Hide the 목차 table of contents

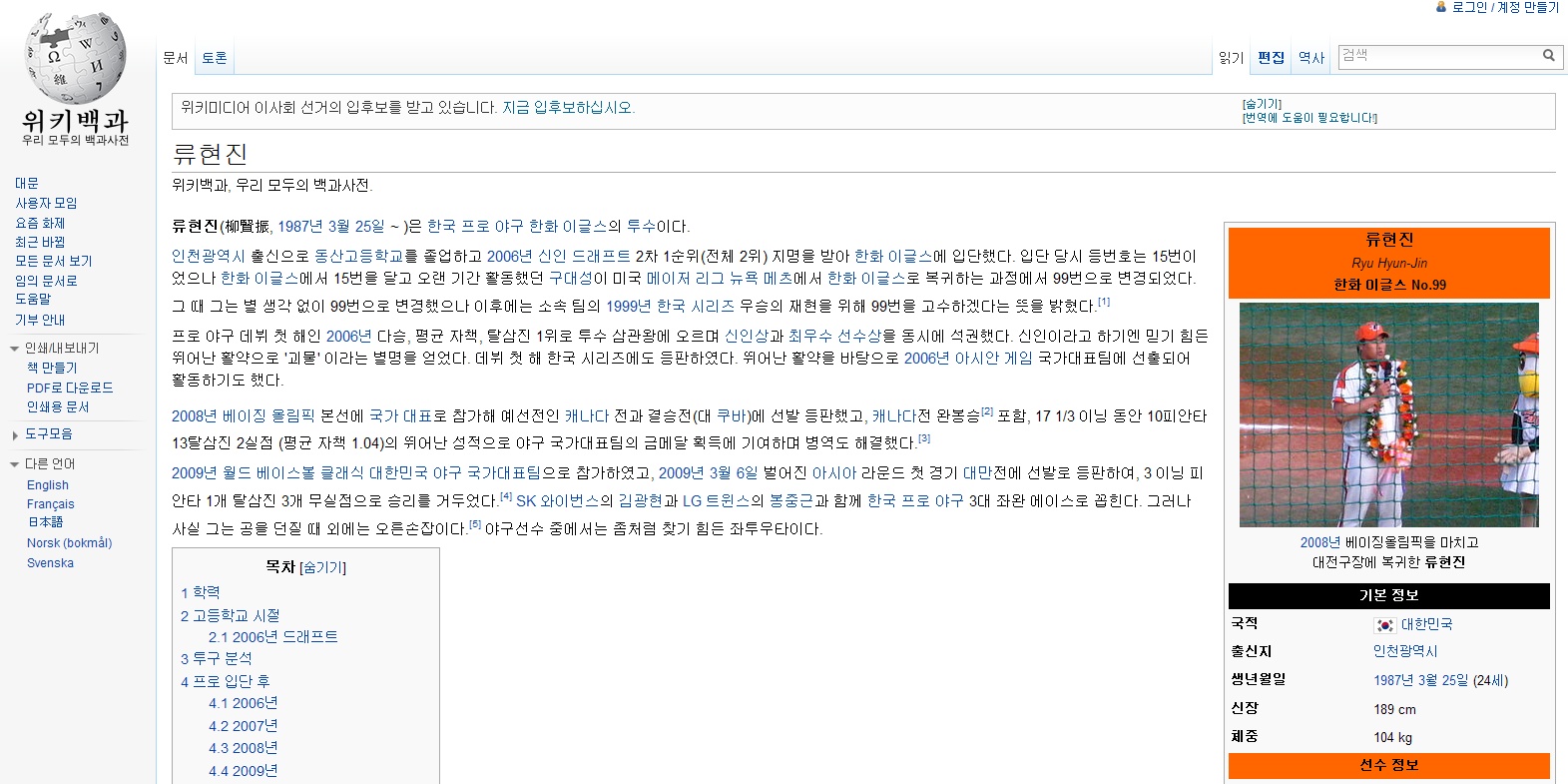pos(322,567)
